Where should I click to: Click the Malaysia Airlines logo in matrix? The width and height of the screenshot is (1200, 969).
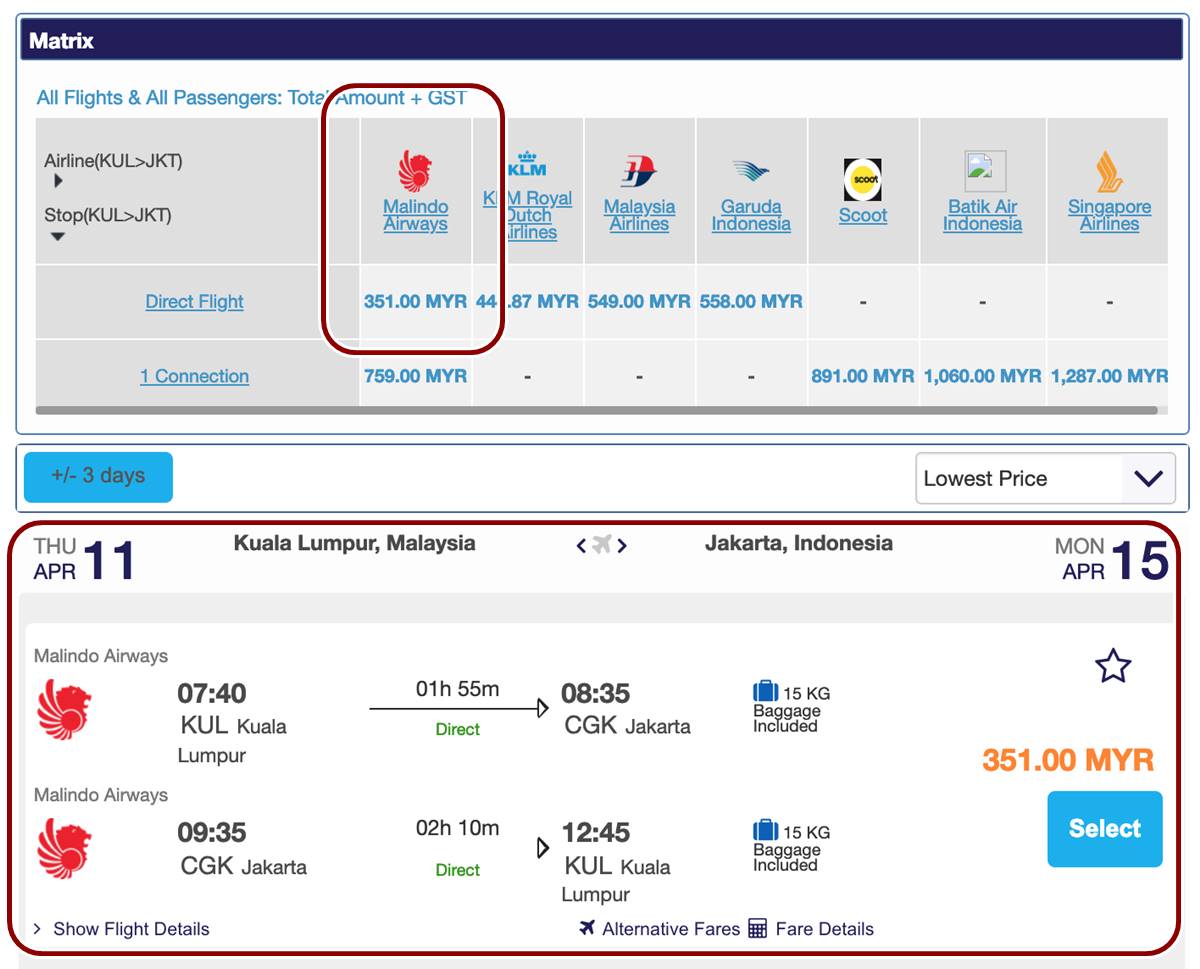[x=638, y=172]
